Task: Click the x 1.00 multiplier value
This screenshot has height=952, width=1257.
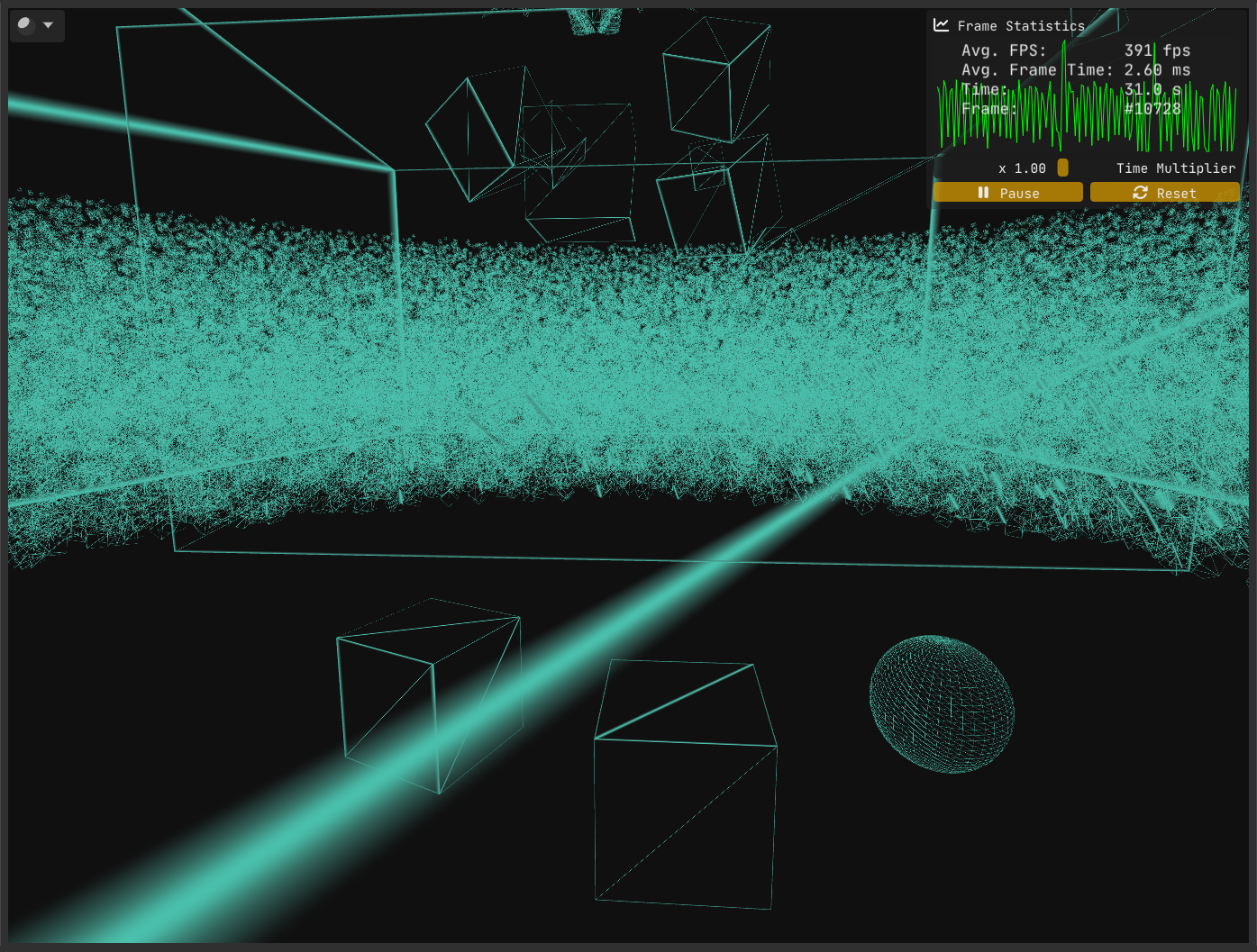Action: tap(1022, 168)
